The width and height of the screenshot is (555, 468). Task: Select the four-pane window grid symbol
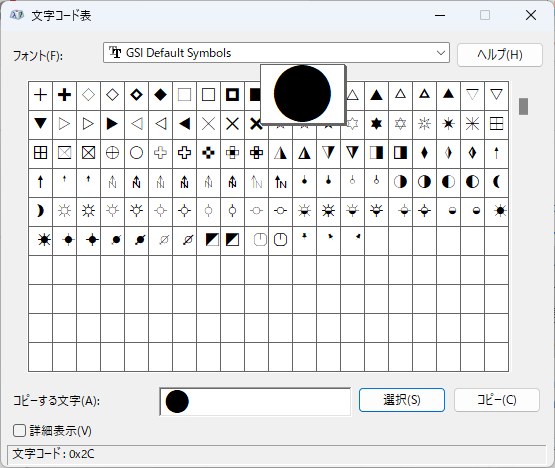(x=40, y=153)
